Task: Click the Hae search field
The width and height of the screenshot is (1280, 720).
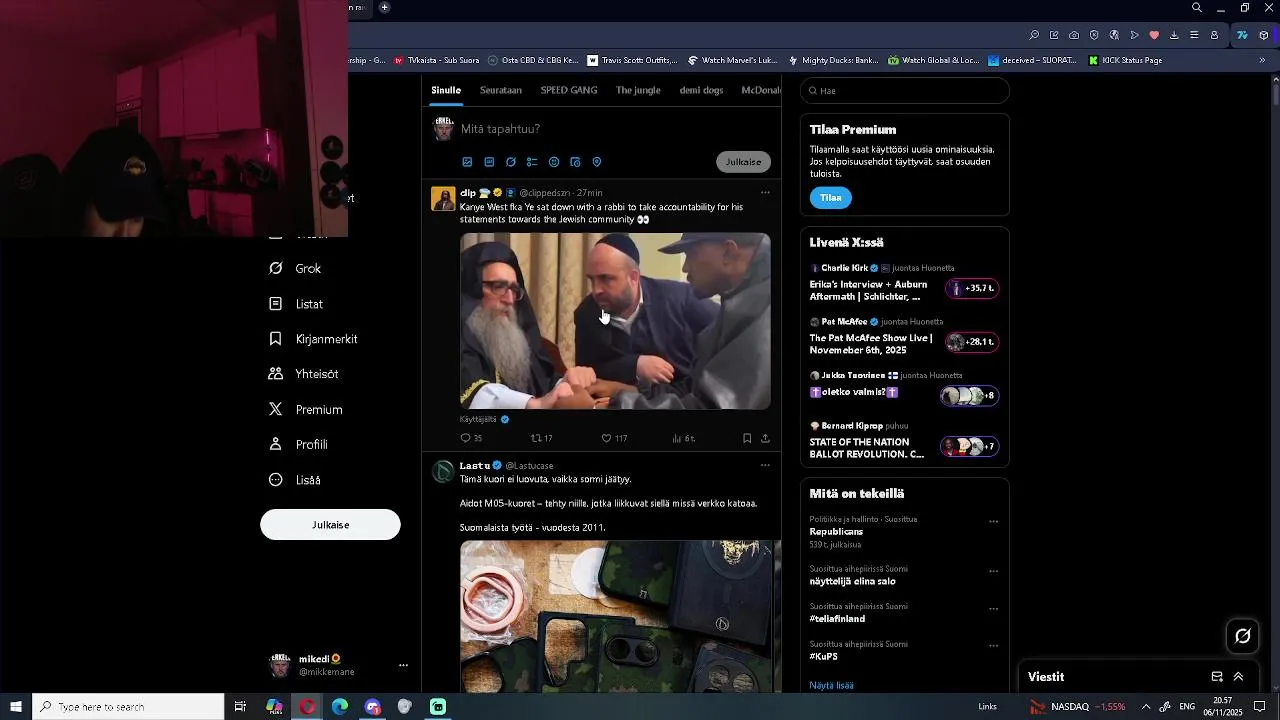Action: (904, 91)
